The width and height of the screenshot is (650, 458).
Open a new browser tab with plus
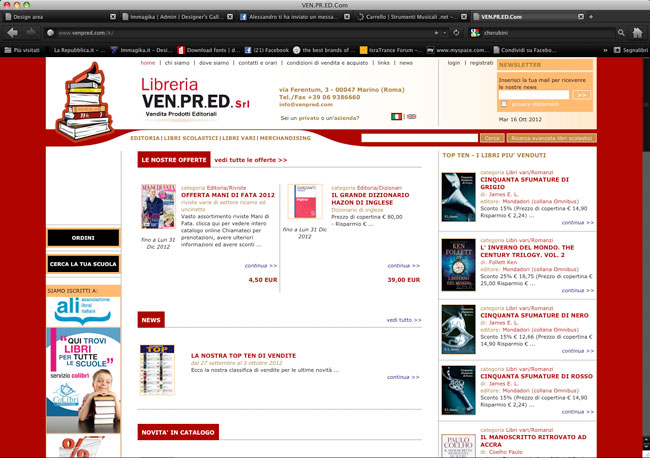click(591, 17)
